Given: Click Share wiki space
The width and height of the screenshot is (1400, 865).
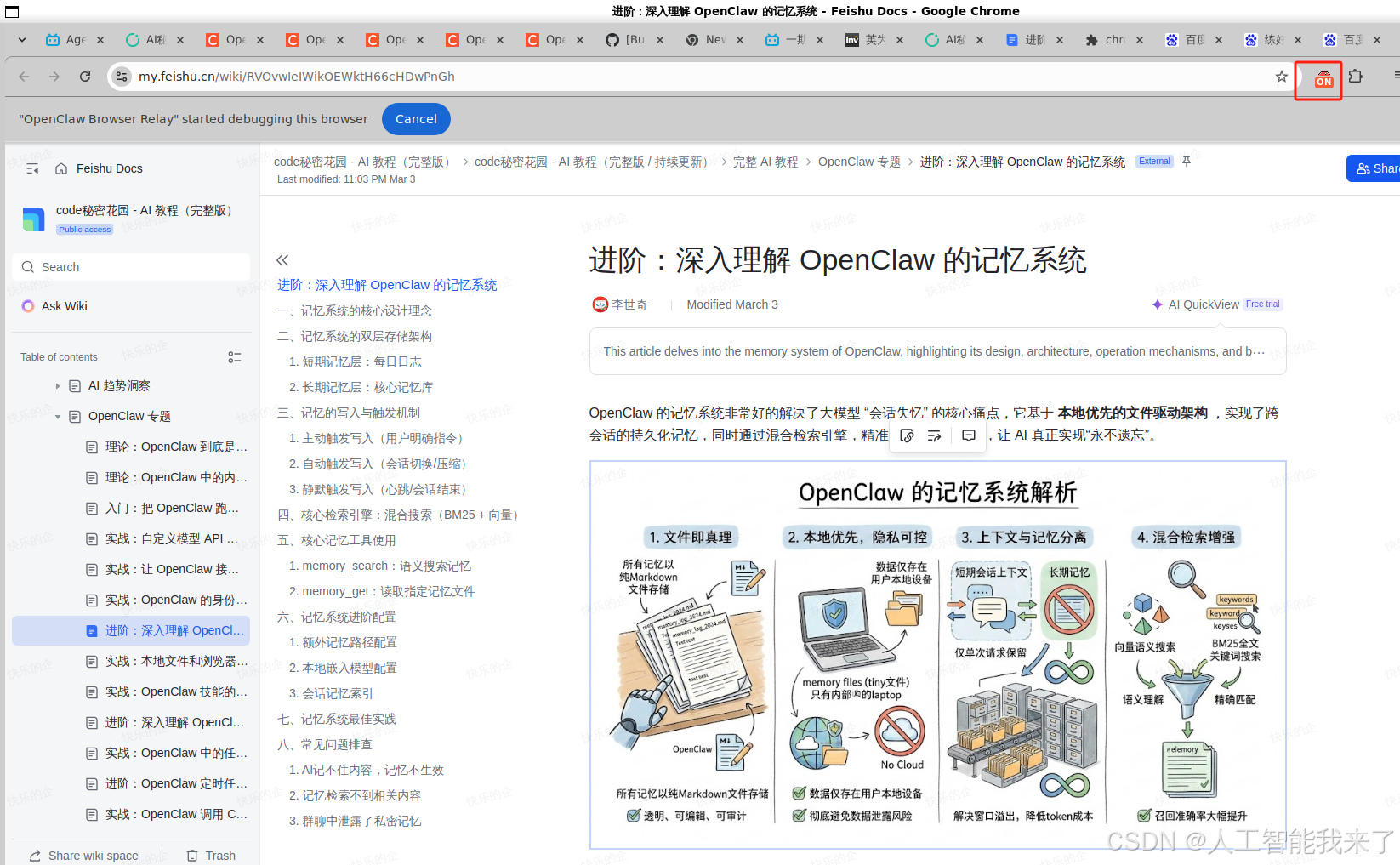Looking at the screenshot, I should (83, 856).
